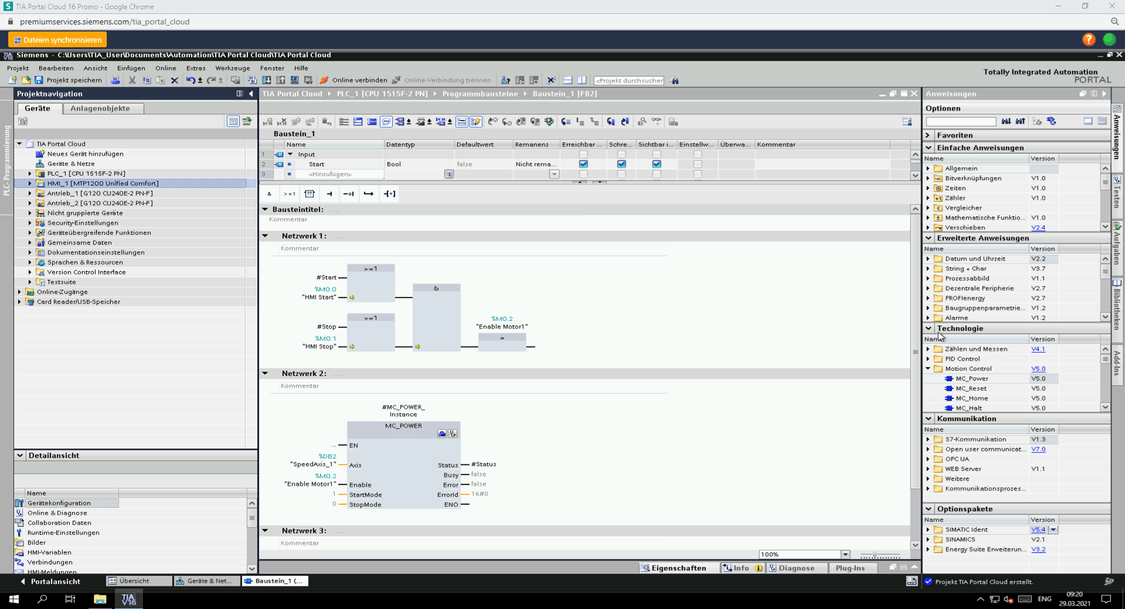Uncheck Schreibbar checkbox for Start row
Image resolution: width=1125 pixels, height=609 pixels.
621,164
